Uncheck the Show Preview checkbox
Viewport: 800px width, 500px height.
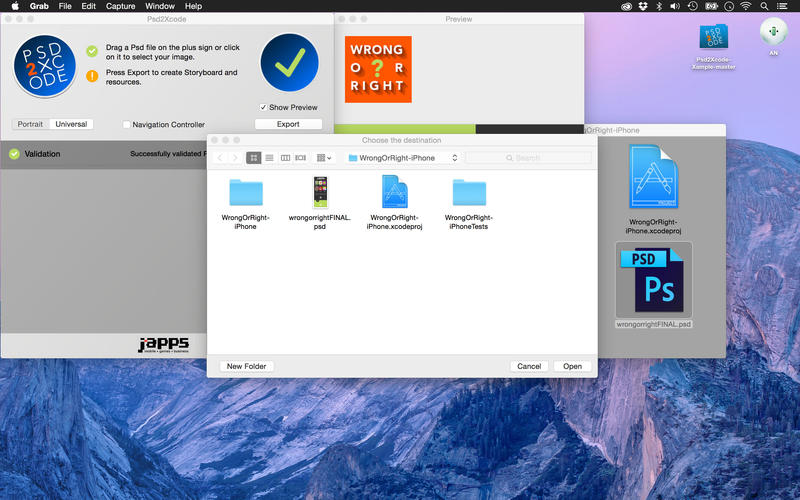click(263, 107)
